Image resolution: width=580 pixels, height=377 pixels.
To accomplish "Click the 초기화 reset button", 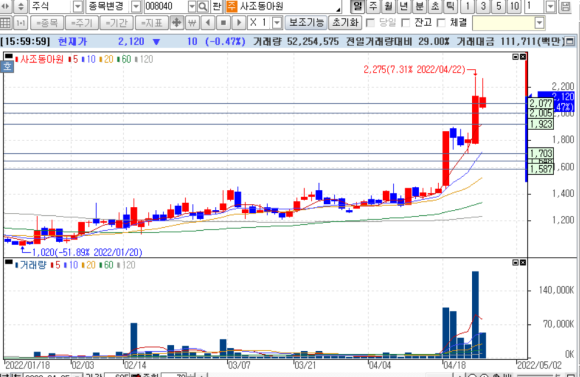I will pos(345,23).
